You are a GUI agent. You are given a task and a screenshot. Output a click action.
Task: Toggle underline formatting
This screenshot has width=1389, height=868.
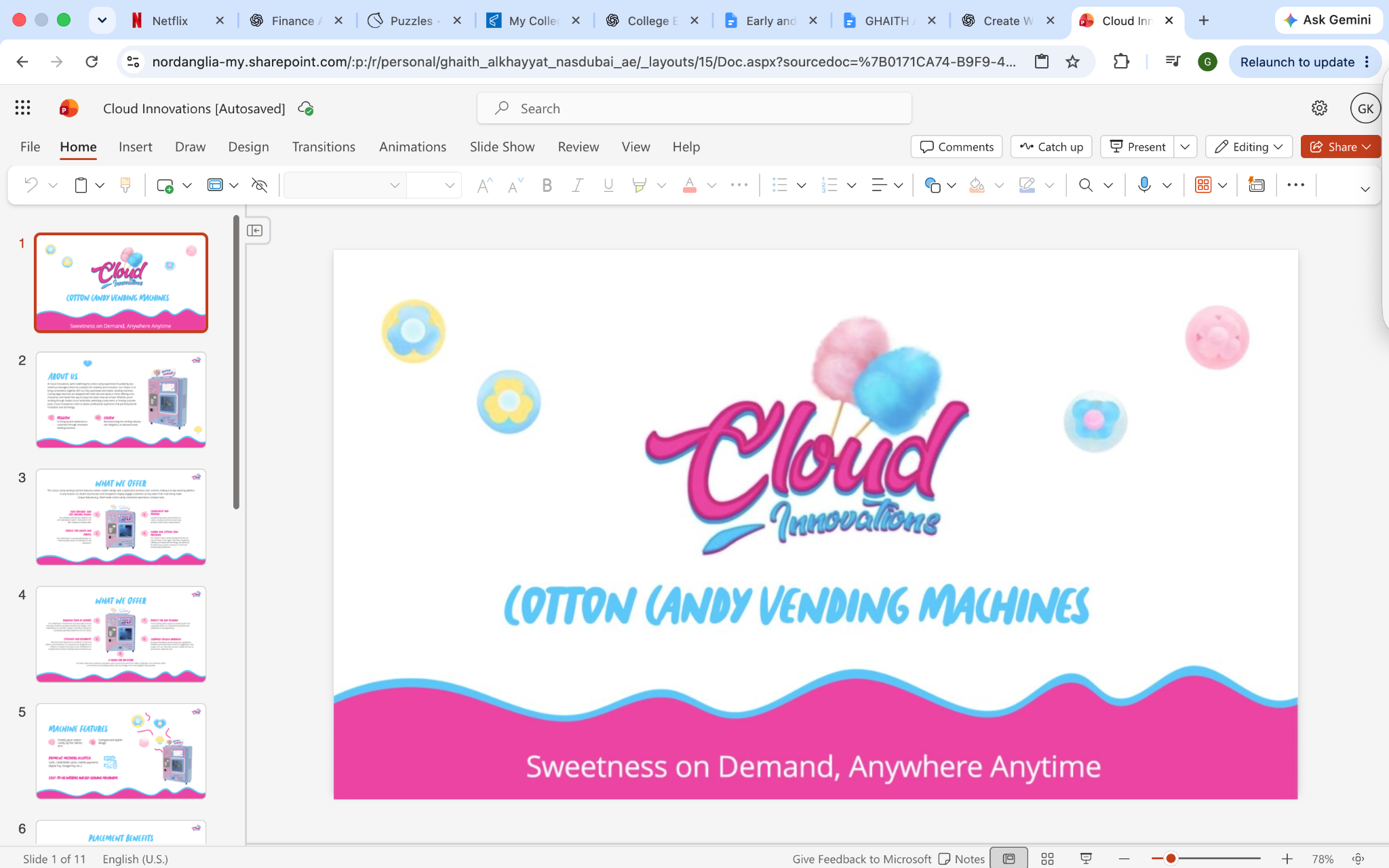[x=608, y=185]
